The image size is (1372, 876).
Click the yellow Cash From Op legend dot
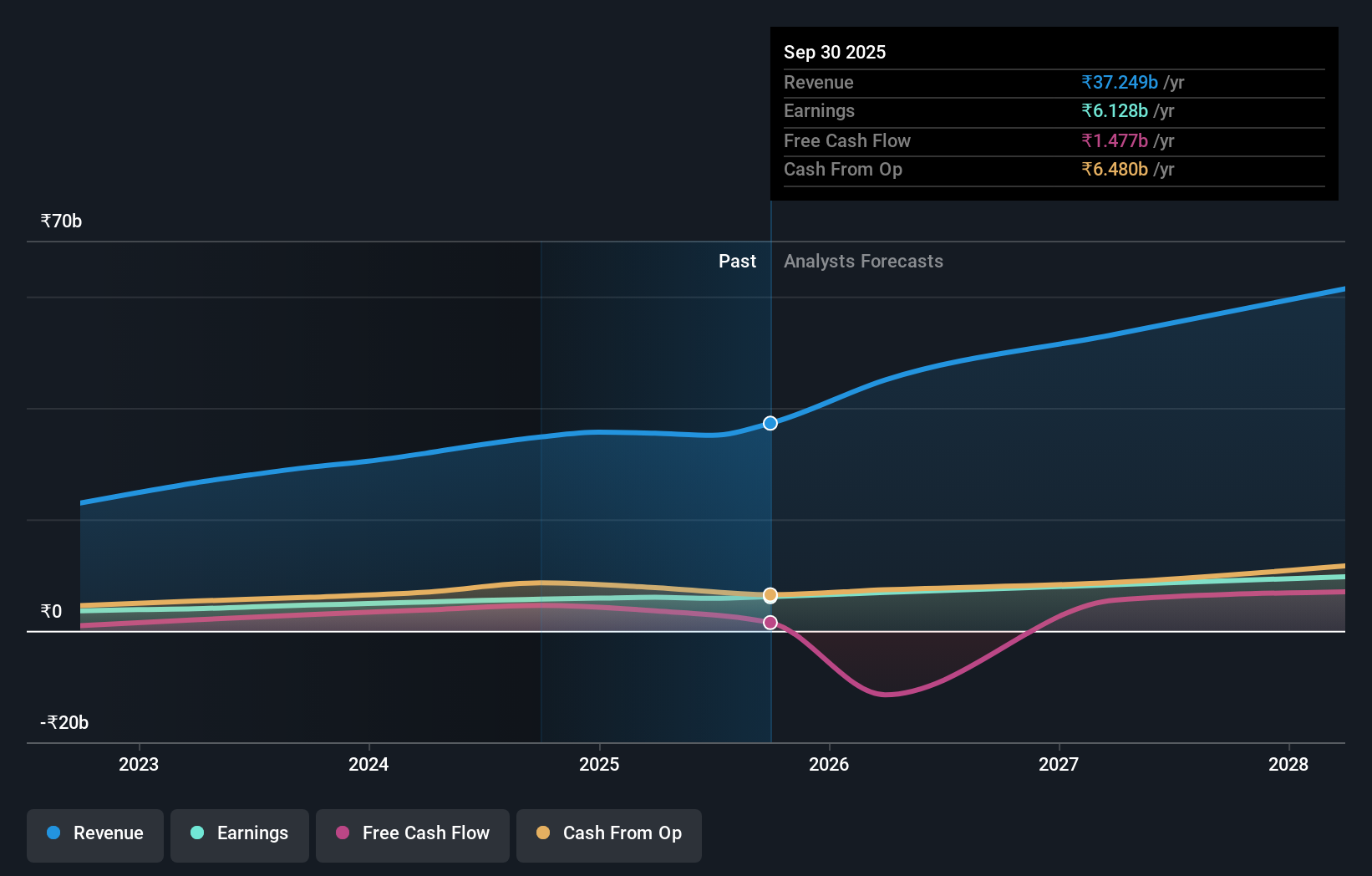coord(544,833)
